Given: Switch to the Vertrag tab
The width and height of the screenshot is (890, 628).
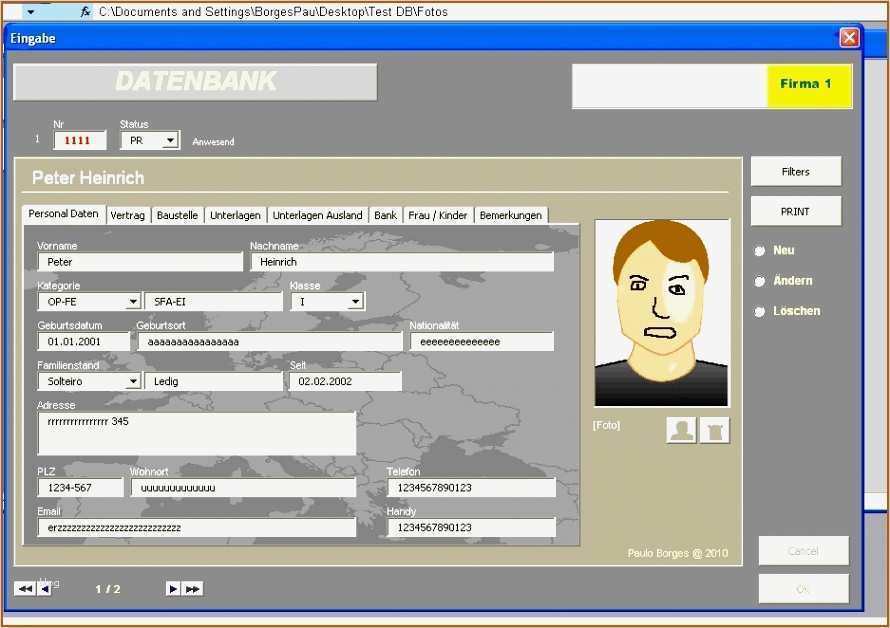Looking at the screenshot, I should point(128,215).
